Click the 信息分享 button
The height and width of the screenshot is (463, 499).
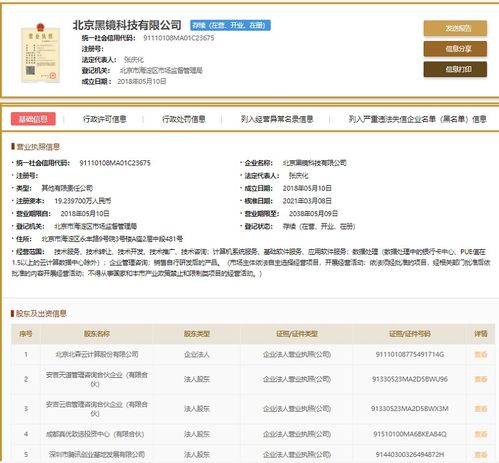(455, 49)
